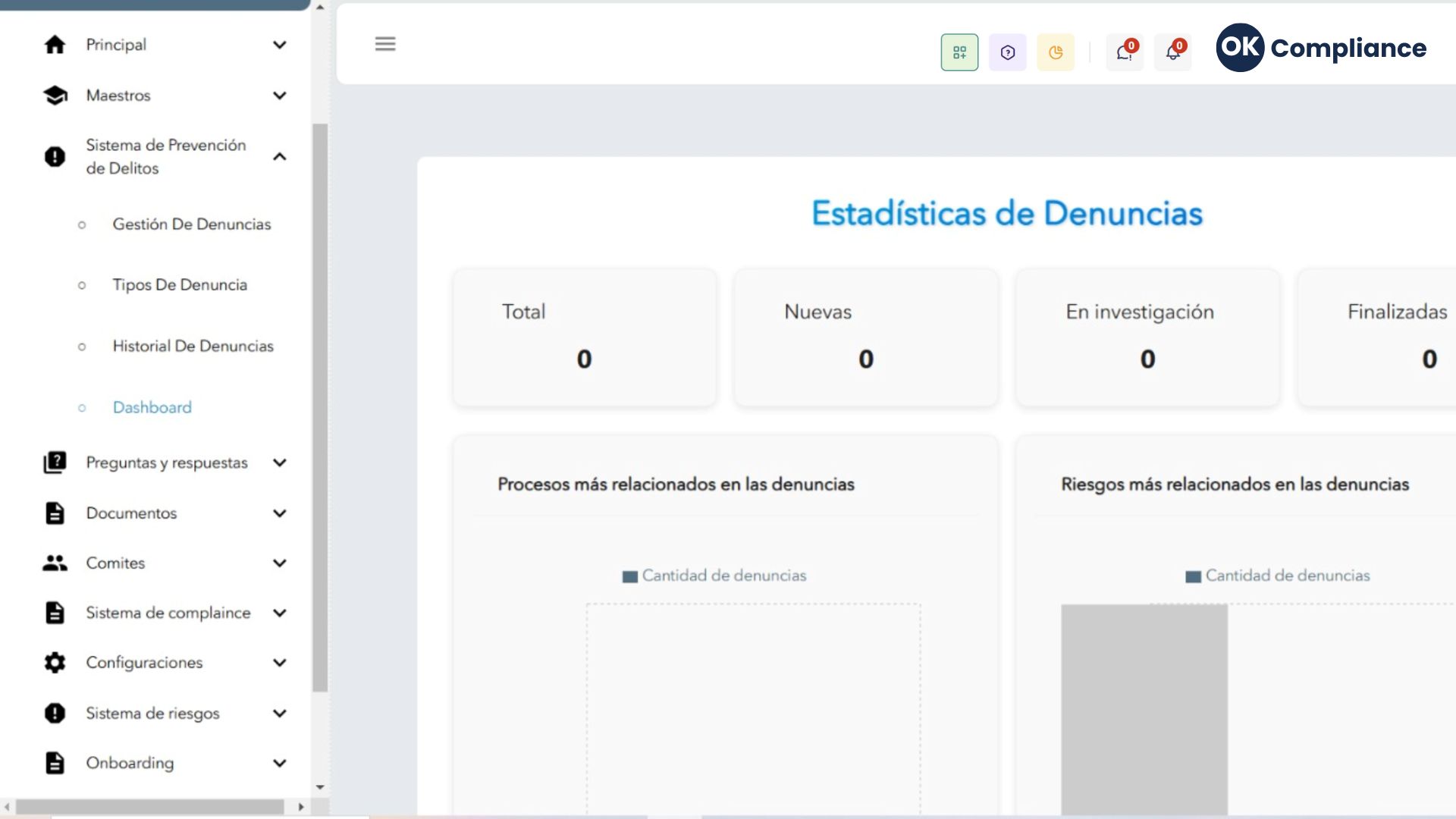The height and width of the screenshot is (819, 1456).
Task: Open the yellow pie chart icon
Action: 1056,52
